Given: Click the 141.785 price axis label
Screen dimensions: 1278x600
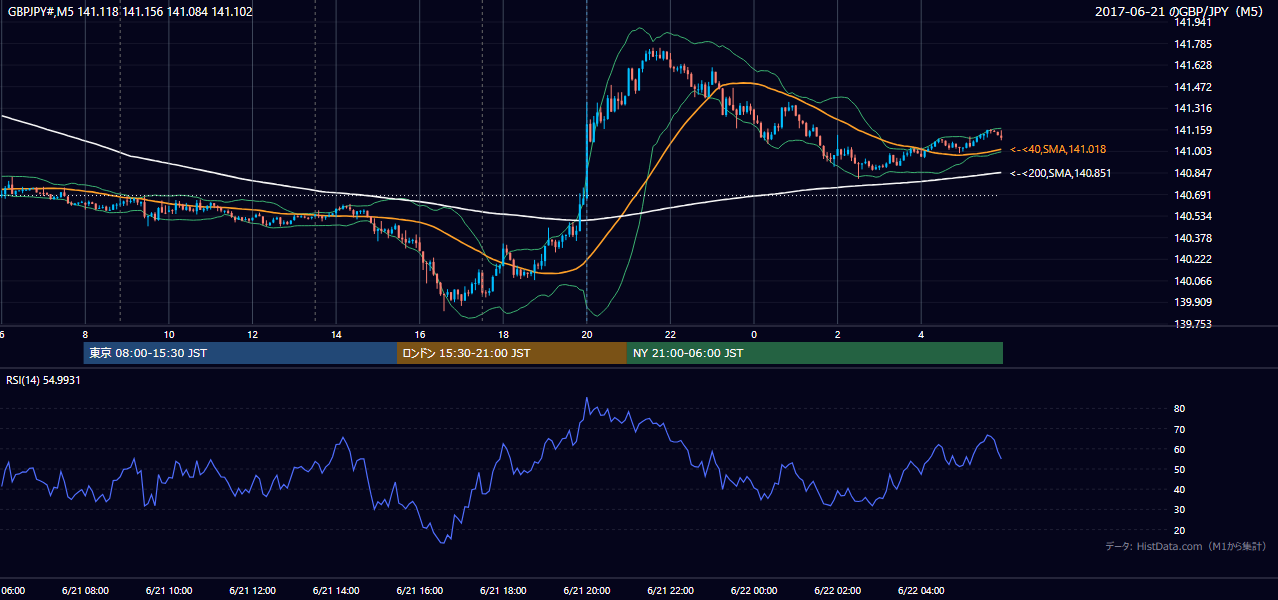Looking at the screenshot, I should coord(1193,44).
